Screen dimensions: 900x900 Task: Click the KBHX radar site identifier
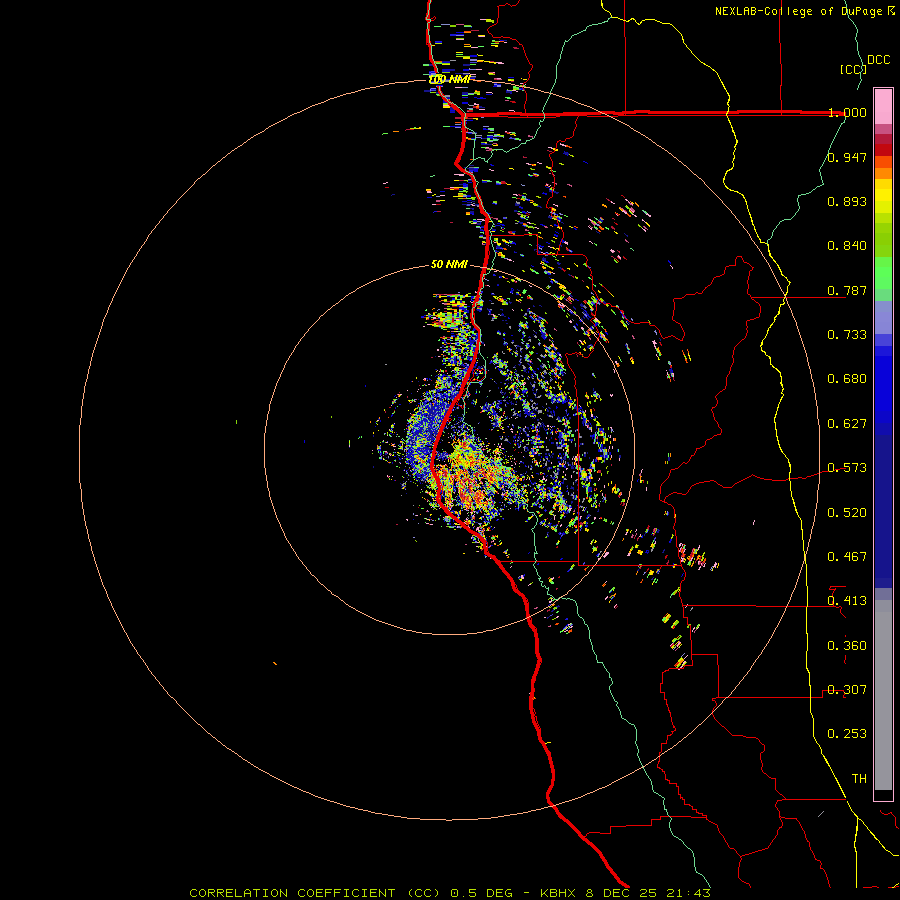coord(559,893)
